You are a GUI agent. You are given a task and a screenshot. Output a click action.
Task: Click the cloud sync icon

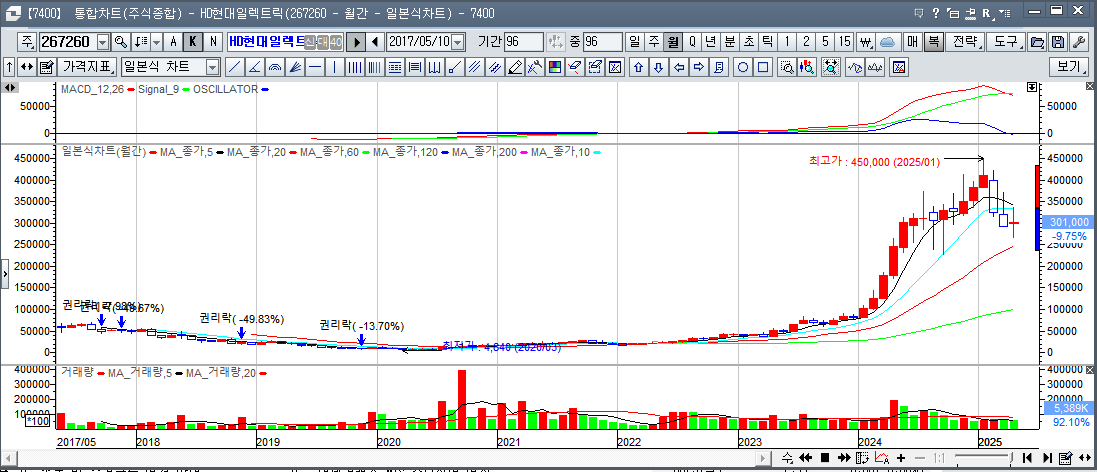(x=888, y=42)
